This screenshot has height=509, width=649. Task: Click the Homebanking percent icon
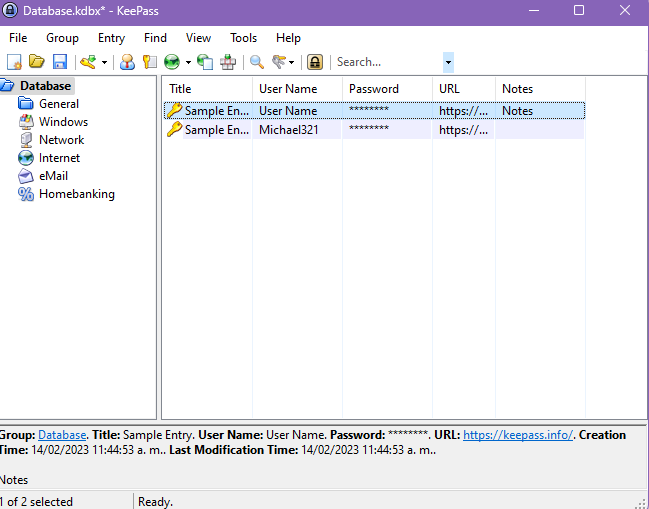click(x=26, y=194)
